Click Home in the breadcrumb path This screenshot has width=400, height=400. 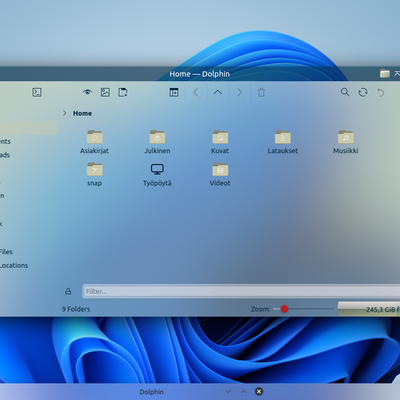point(82,113)
